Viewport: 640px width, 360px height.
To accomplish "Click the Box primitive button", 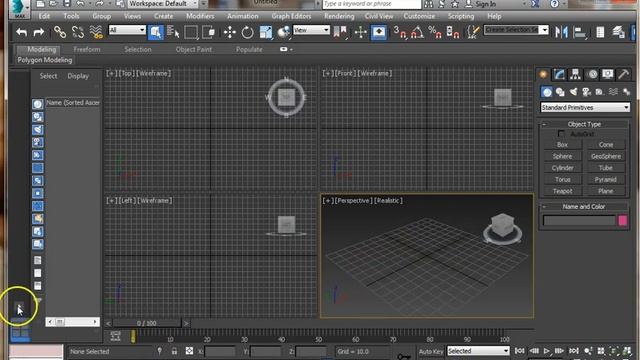I will (562, 144).
